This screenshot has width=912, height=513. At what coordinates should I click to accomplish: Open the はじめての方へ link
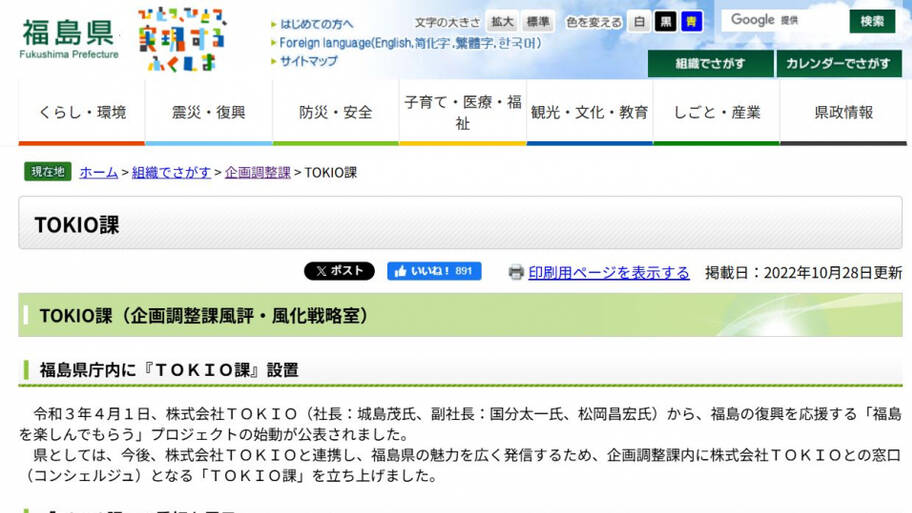(316, 24)
